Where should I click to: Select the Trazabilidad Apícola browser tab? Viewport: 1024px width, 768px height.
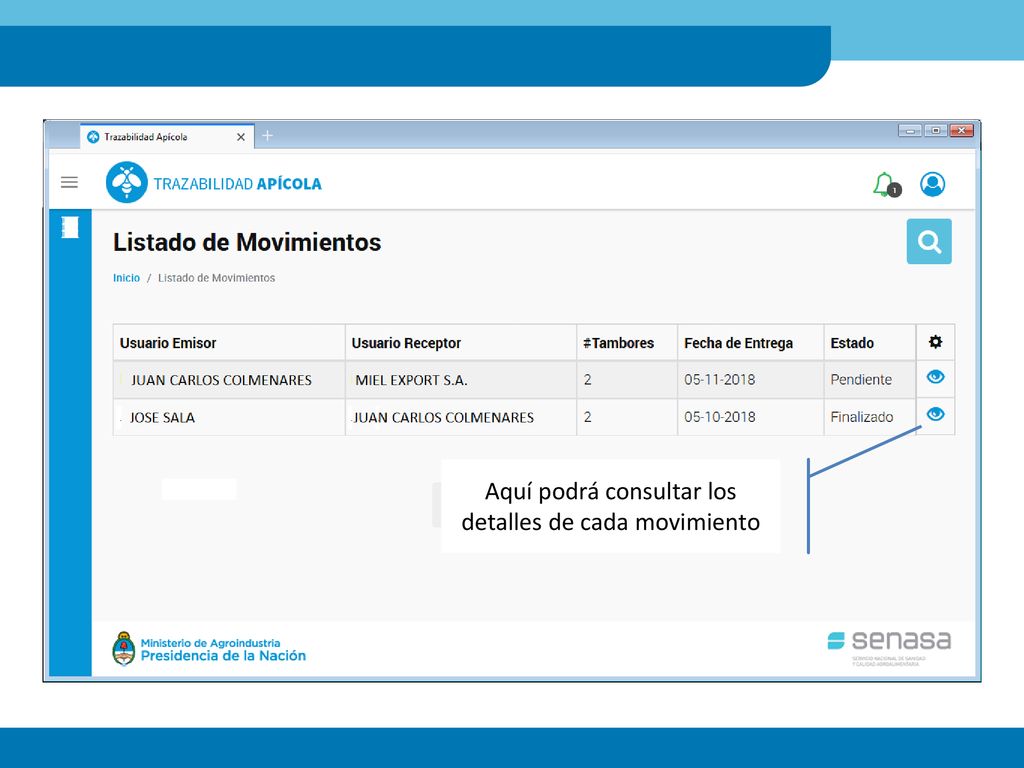[167, 136]
